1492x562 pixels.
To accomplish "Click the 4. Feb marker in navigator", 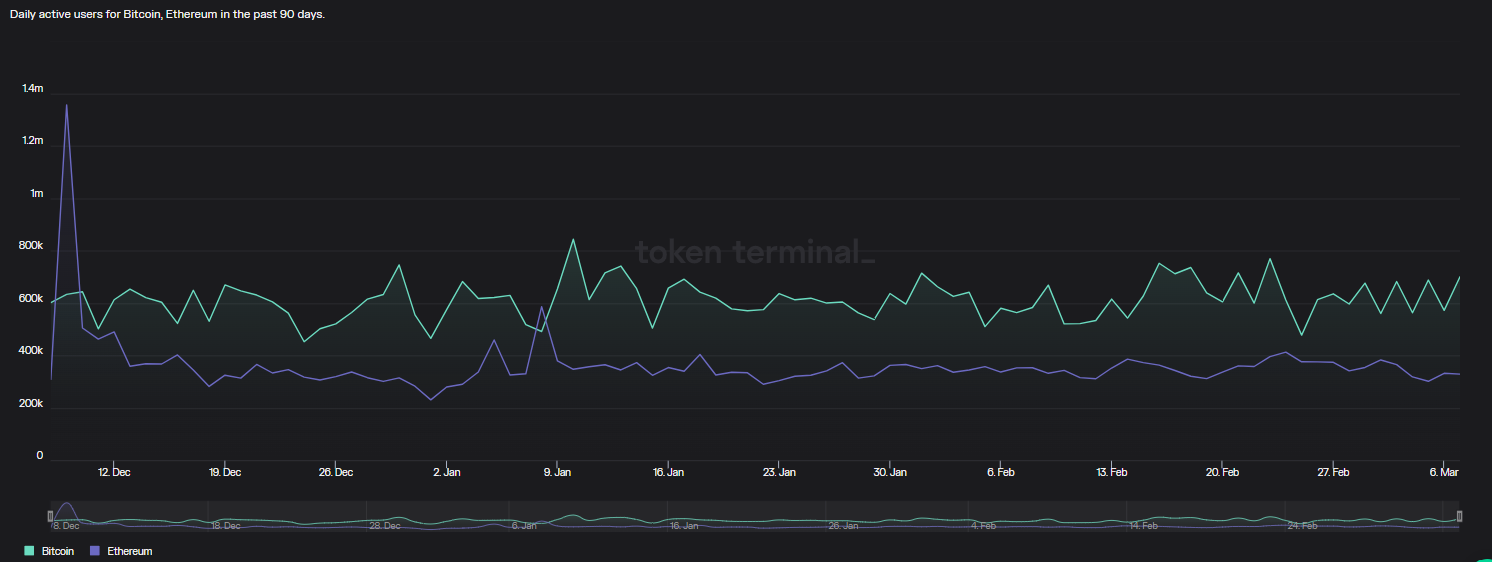I will [982, 525].
